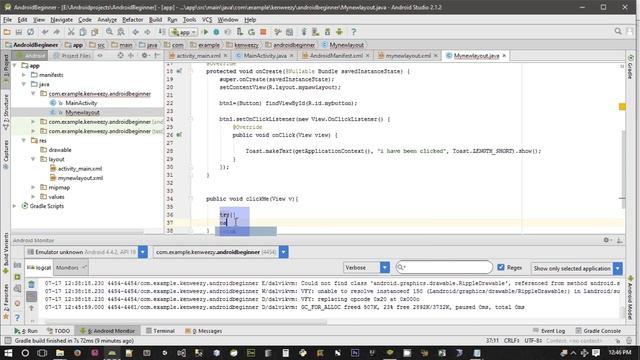Select MainActivity in the project tree
The height and width of the screenshot is (360, 640).
(81, 103)
